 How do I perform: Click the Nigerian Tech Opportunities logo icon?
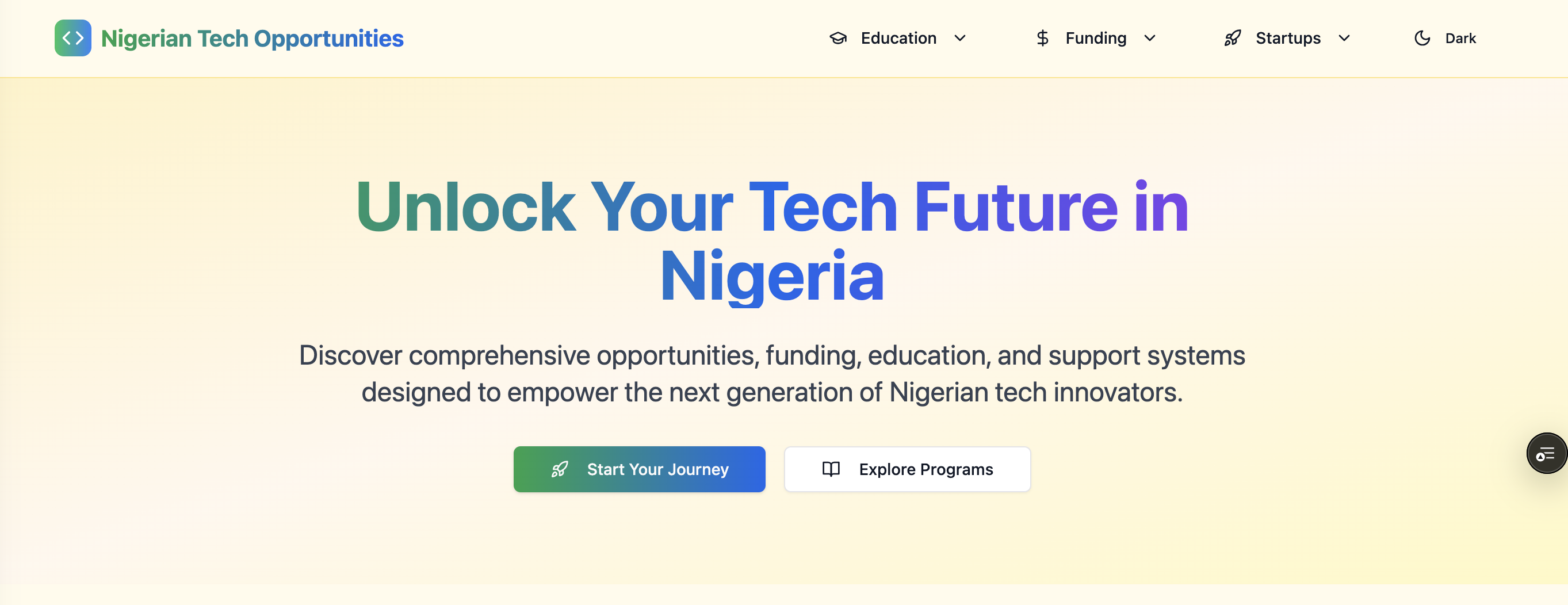tap(72, 37)
